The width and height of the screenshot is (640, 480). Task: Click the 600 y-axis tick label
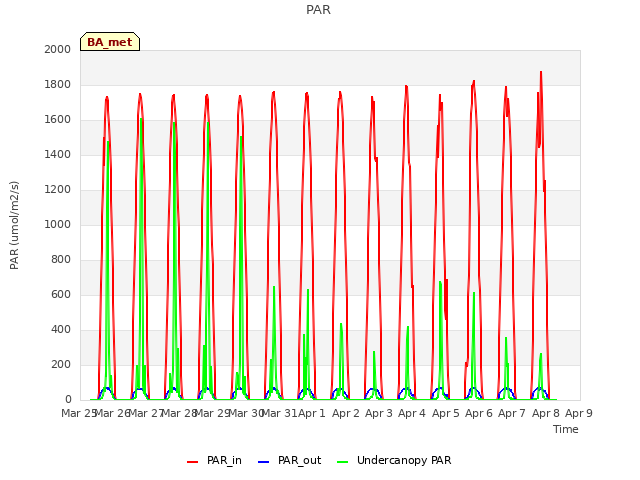click(x=61, y=295)
